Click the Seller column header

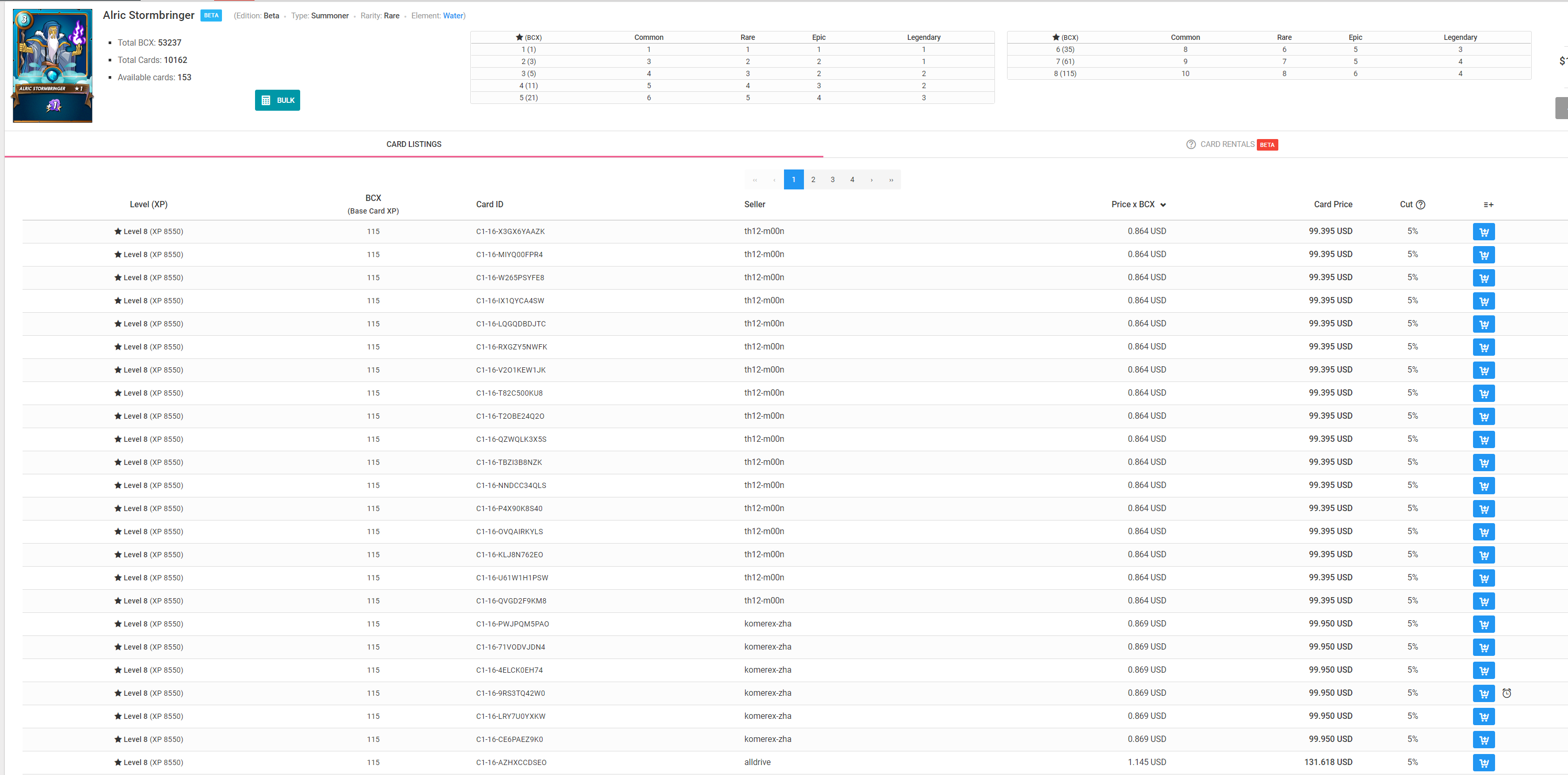pyautogui.click(x=754, y=205)
